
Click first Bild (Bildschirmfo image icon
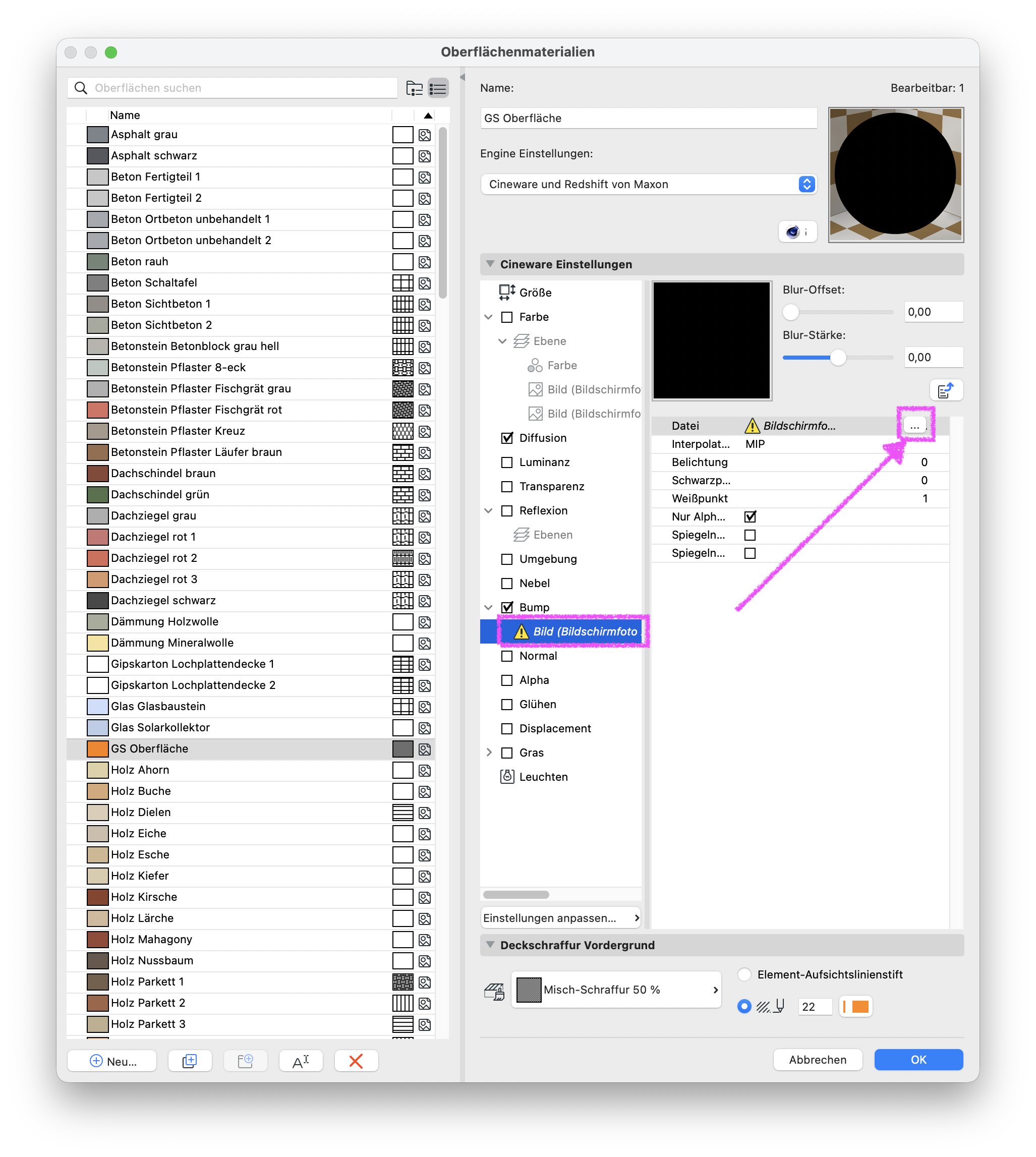[x=535, y=390]
